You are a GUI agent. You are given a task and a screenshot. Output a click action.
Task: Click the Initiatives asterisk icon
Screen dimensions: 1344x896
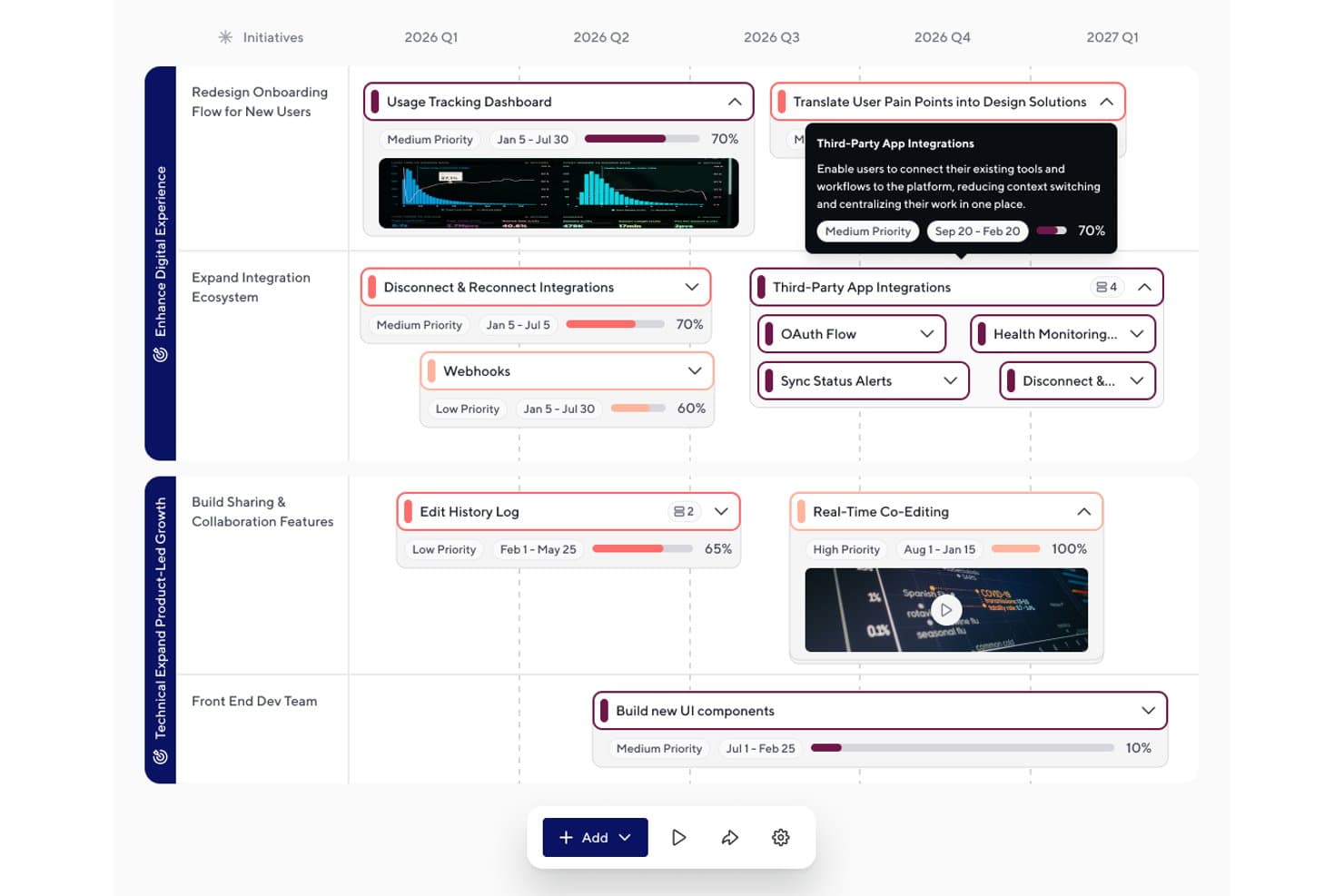[225, 37]
